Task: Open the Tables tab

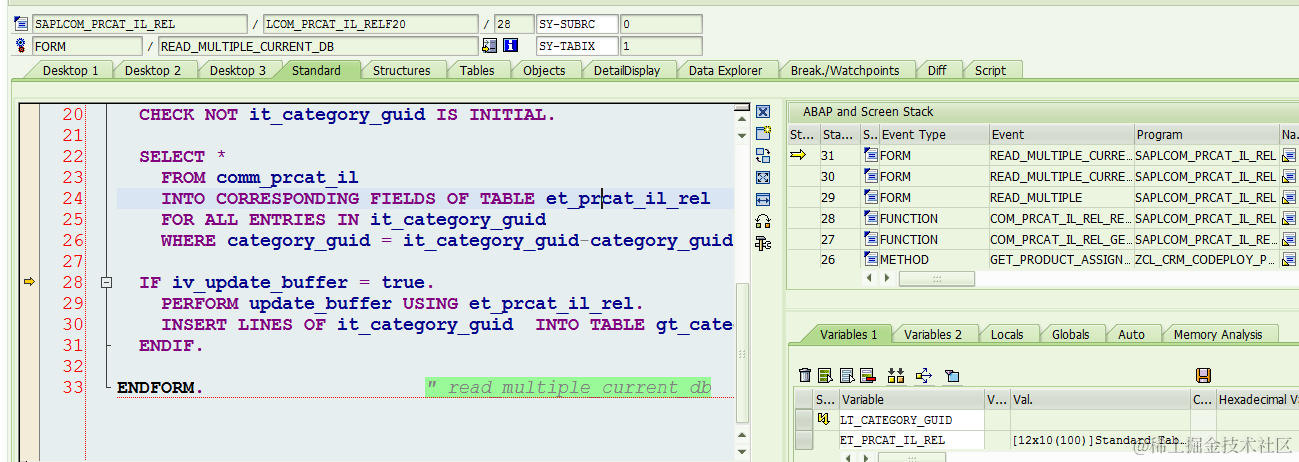Action: (477, 70)
